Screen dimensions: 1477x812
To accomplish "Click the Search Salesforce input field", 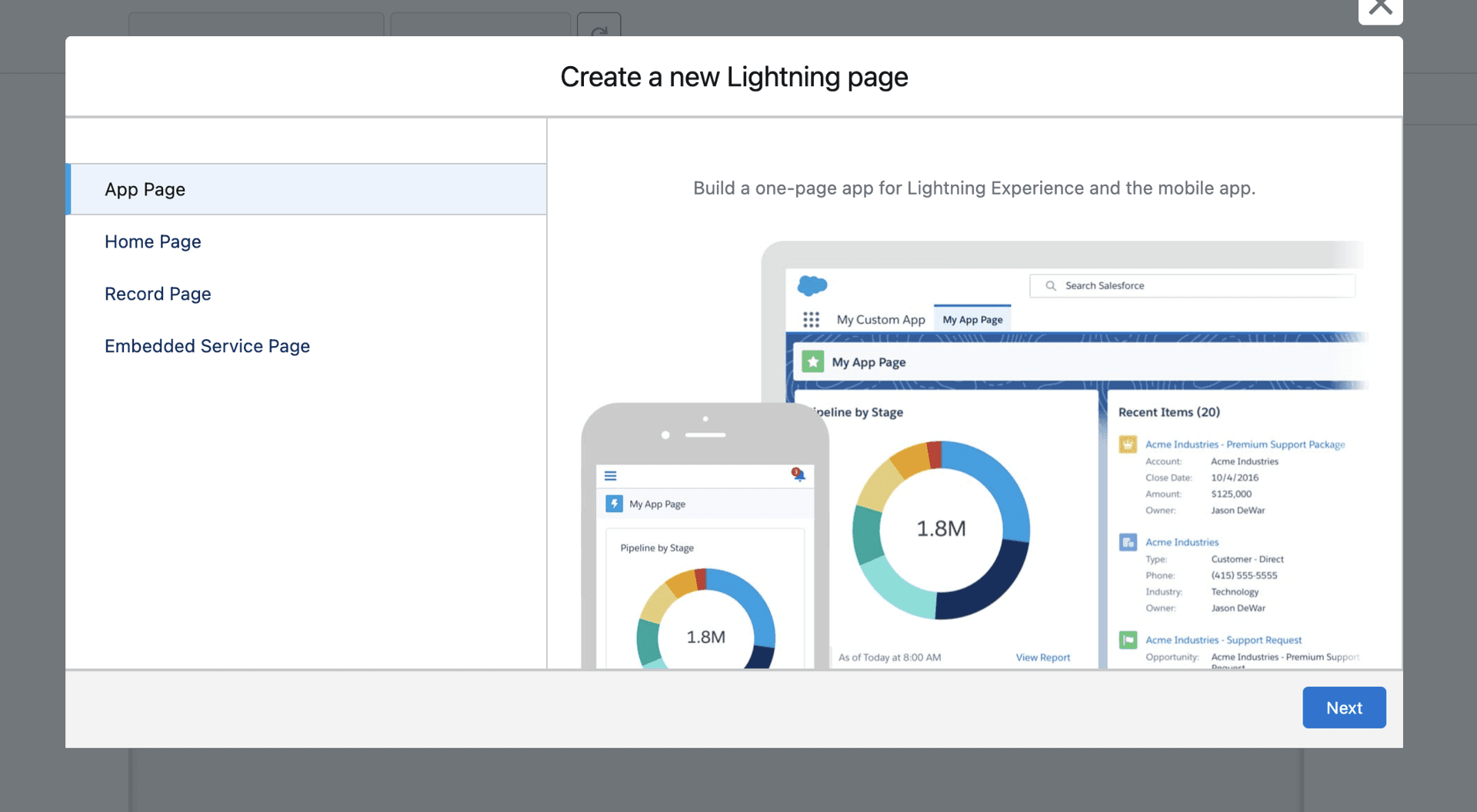I will pos(1192,285).
